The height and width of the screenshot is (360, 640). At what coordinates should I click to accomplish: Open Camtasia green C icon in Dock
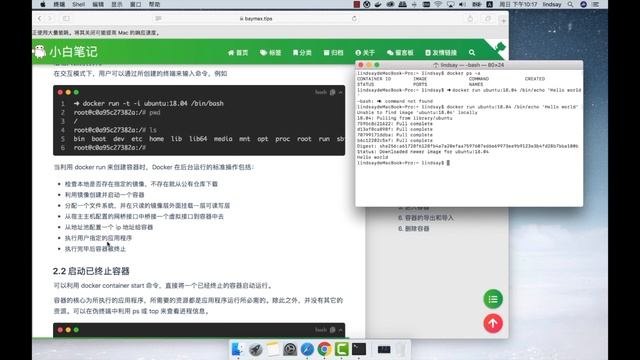pos(342,349)
